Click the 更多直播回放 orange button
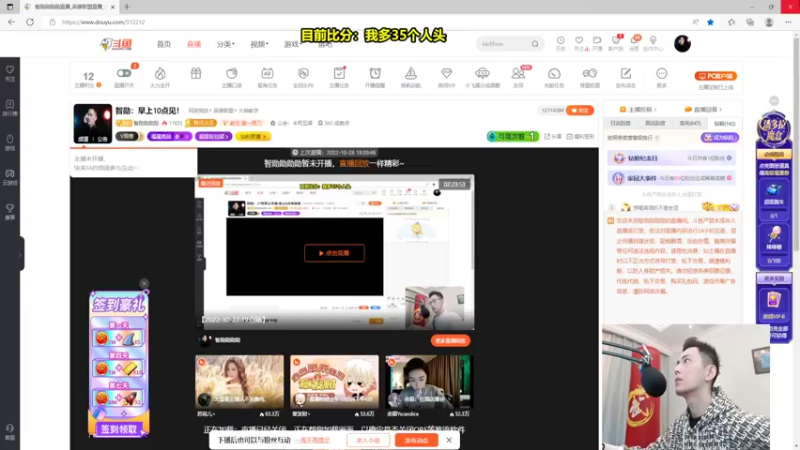Image resolution: width=800 pixels, height=450 pixels. click(451, 340)
